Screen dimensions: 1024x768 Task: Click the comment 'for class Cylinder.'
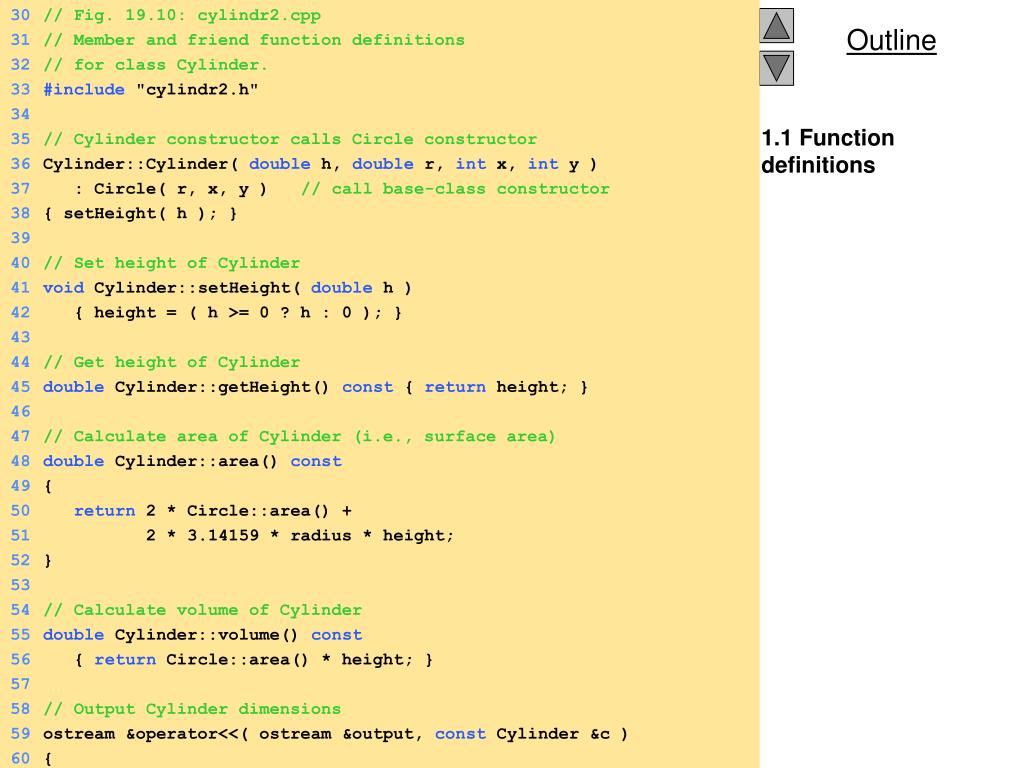point(155,65)
